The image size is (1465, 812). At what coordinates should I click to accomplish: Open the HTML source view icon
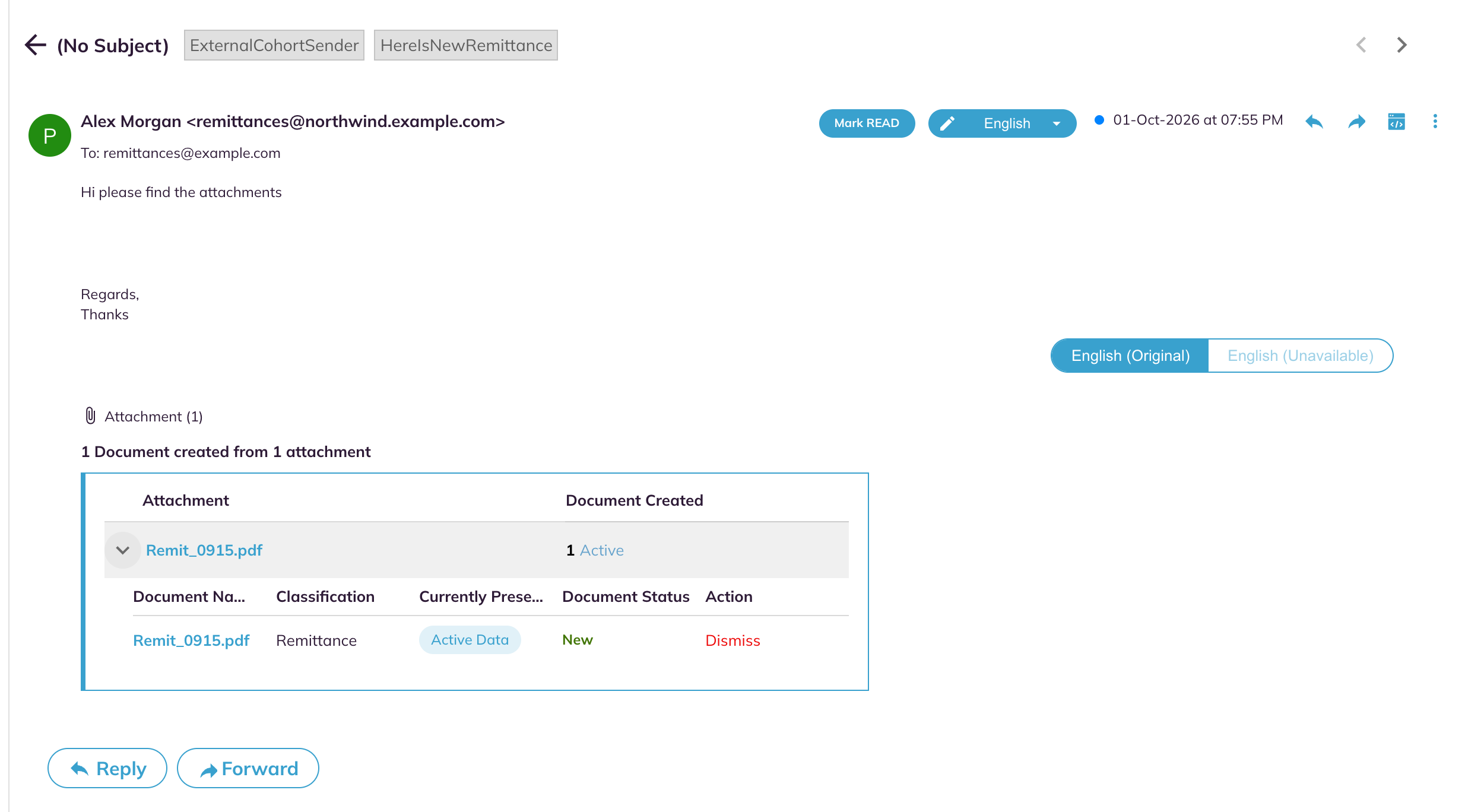pyautogui.click(x=1396, y=122)
